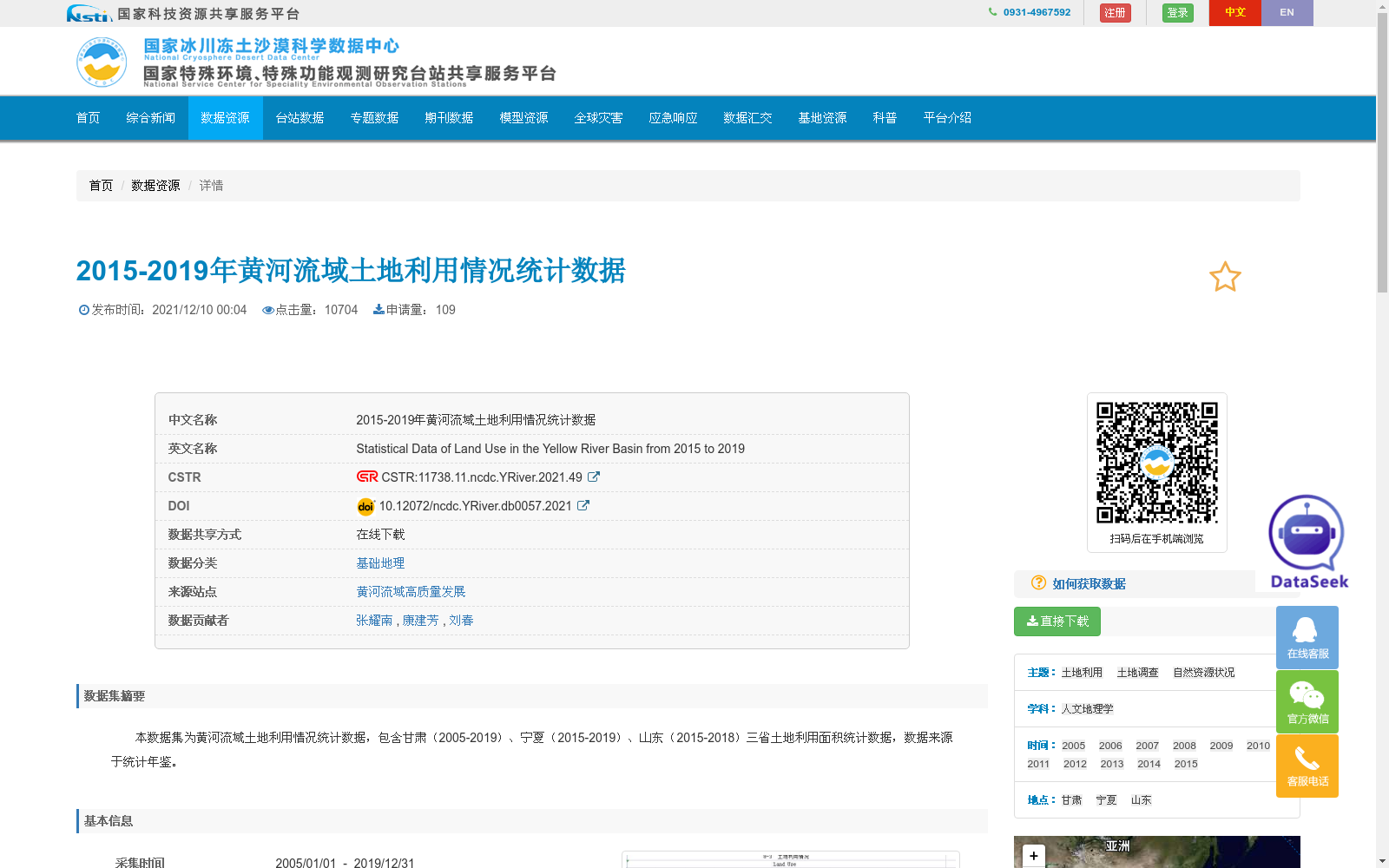
Task: Click the green 登录 login button
Action: click(1178, 13)
